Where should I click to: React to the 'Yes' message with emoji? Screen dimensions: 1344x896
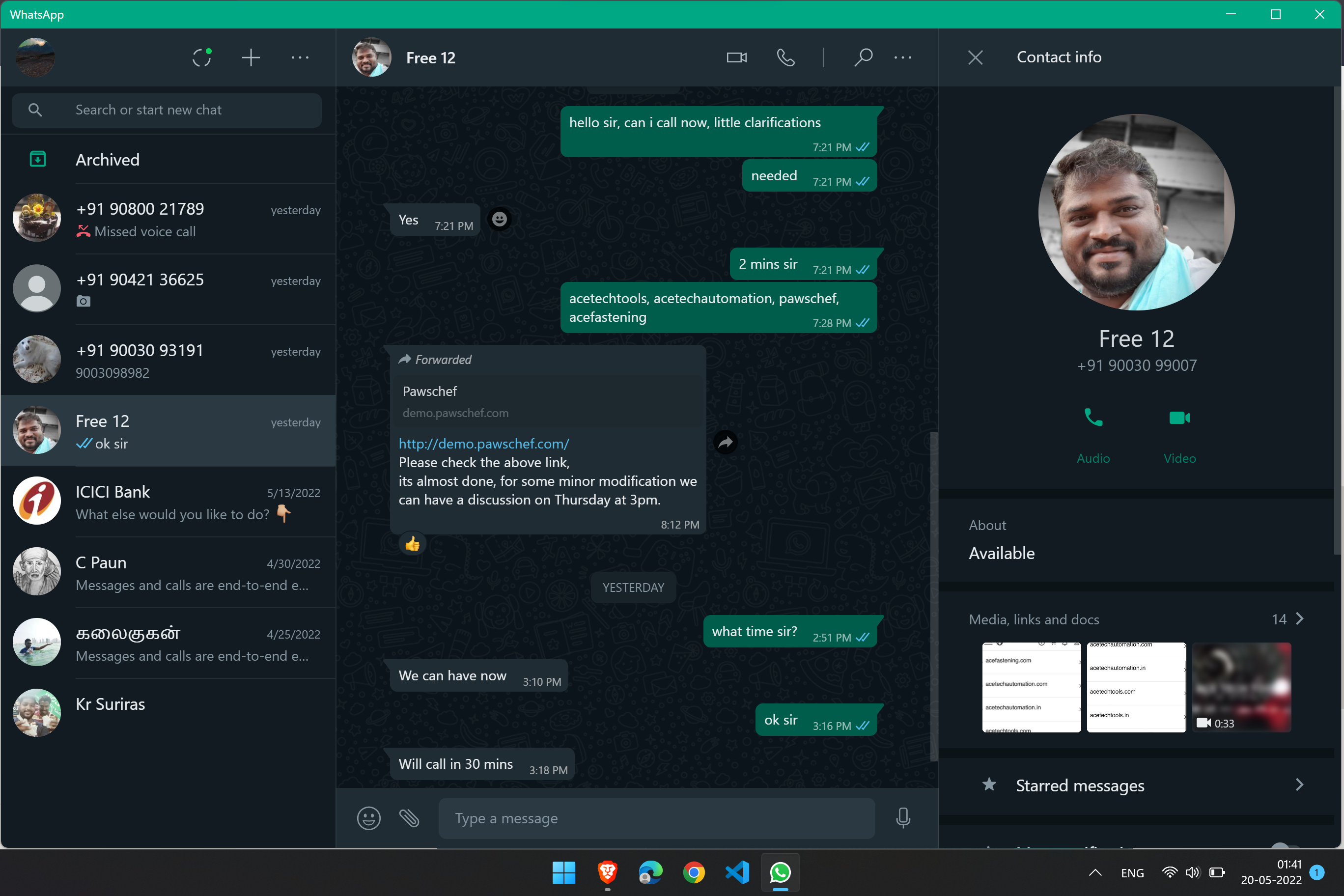click(x=500, y=220)
